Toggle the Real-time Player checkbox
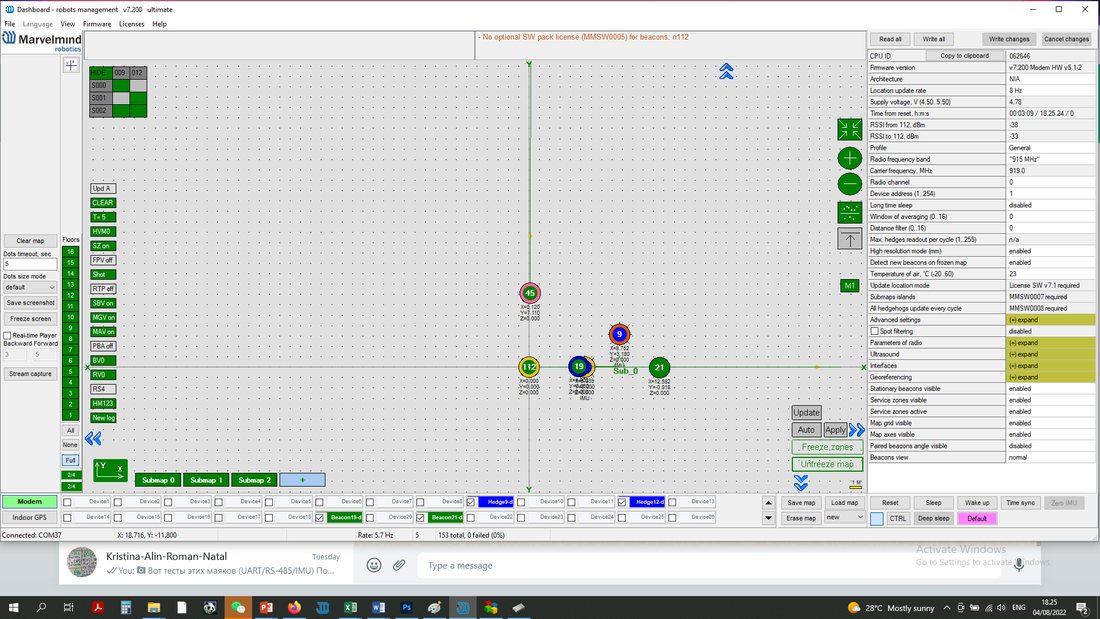Image resolution: width=1100 pixels, height=619 pixels. click(8, 335)
